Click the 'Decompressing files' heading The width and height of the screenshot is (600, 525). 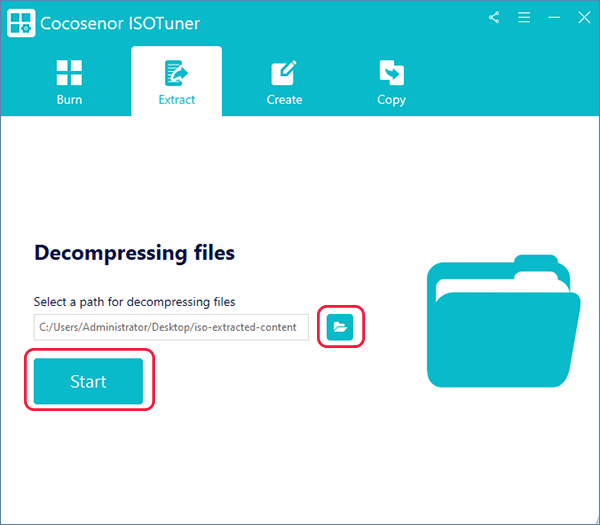tap(134, 253)
